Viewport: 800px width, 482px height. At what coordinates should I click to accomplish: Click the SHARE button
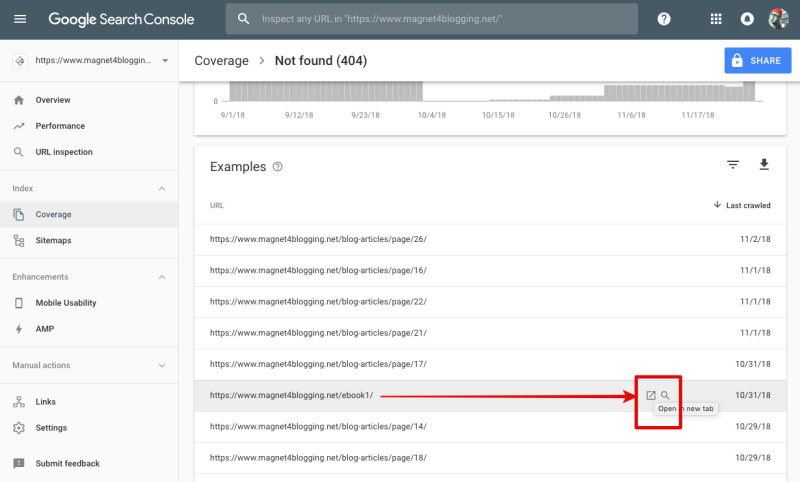click(x=758, y=60)
